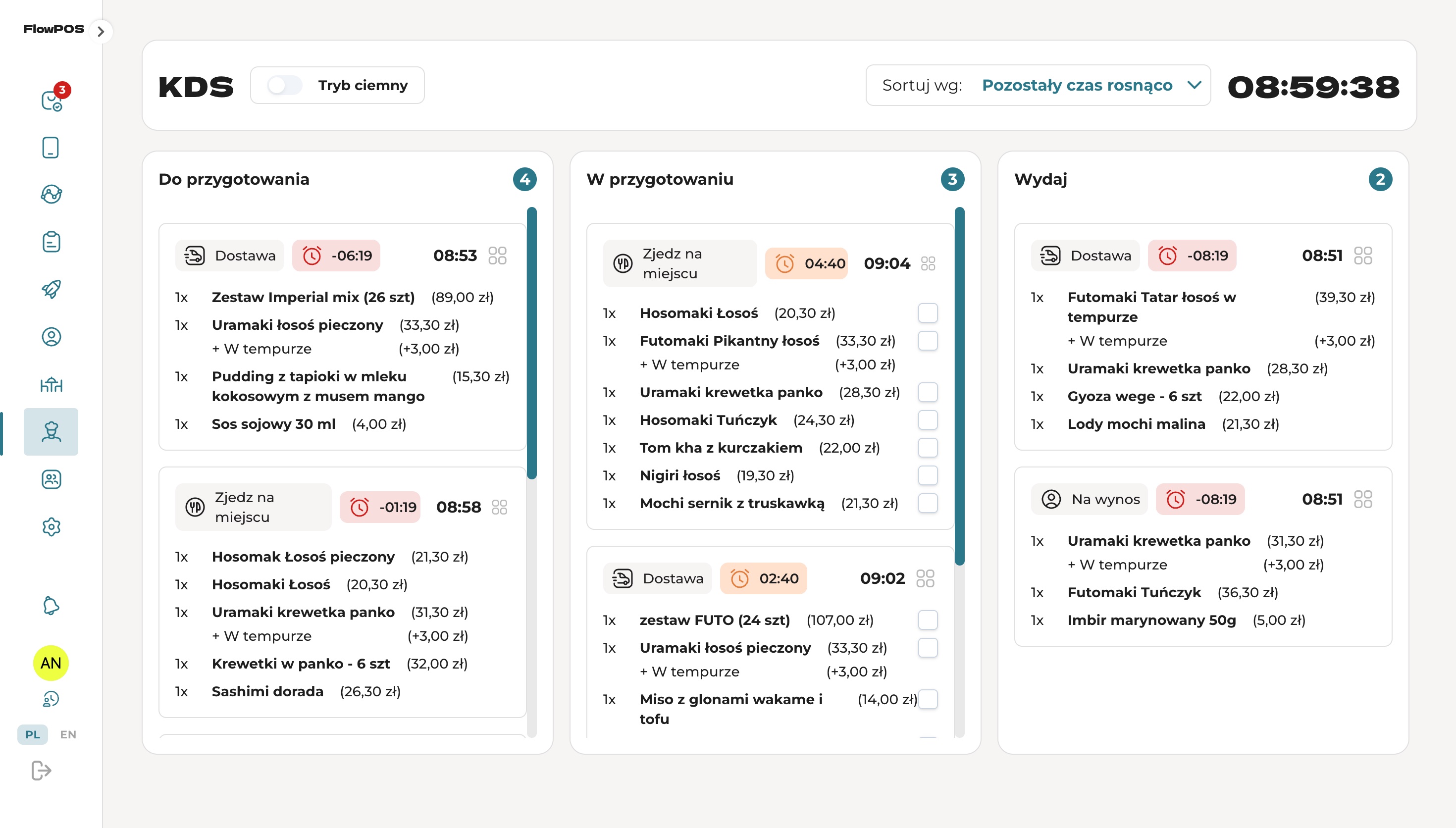The width and height of the screenshot is (1456, 828).
Task: Click the Dostawa label on the 09:02 order
Action: 657,578
